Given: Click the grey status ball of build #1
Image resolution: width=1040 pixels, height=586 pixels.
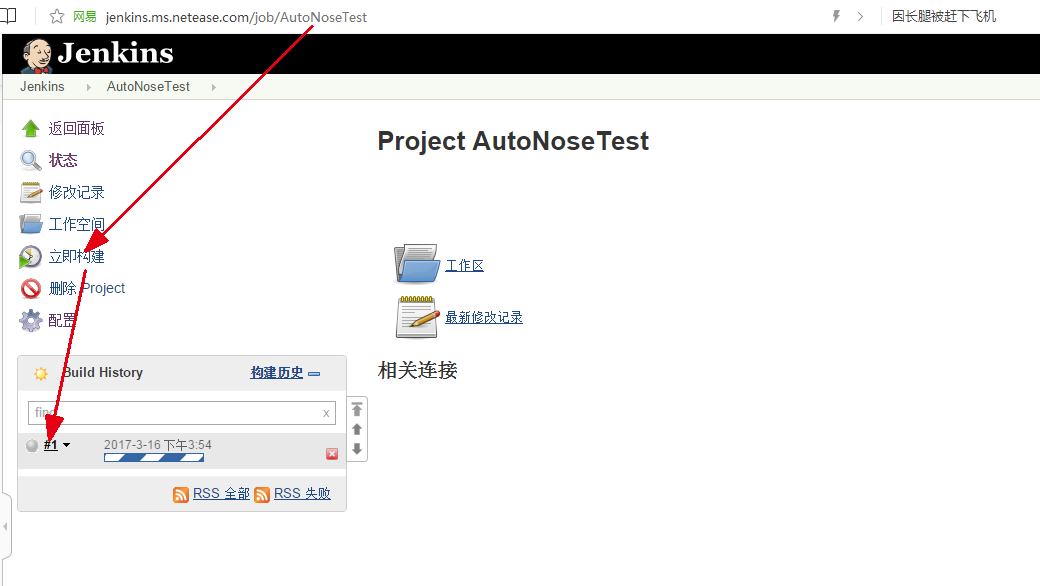Looking at the screenshot, I should pos(32,445).
